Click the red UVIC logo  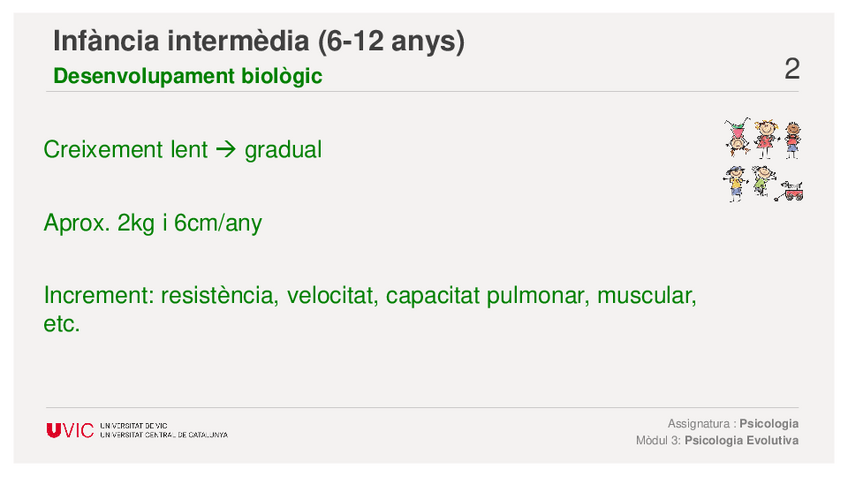(x=70, y=431)
